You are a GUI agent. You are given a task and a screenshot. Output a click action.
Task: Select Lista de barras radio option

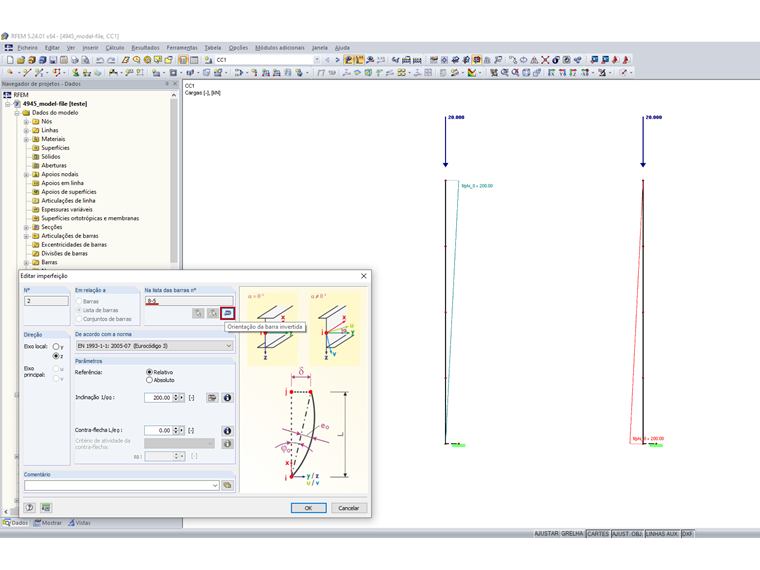pyautogui.click(x=79, y=310)
